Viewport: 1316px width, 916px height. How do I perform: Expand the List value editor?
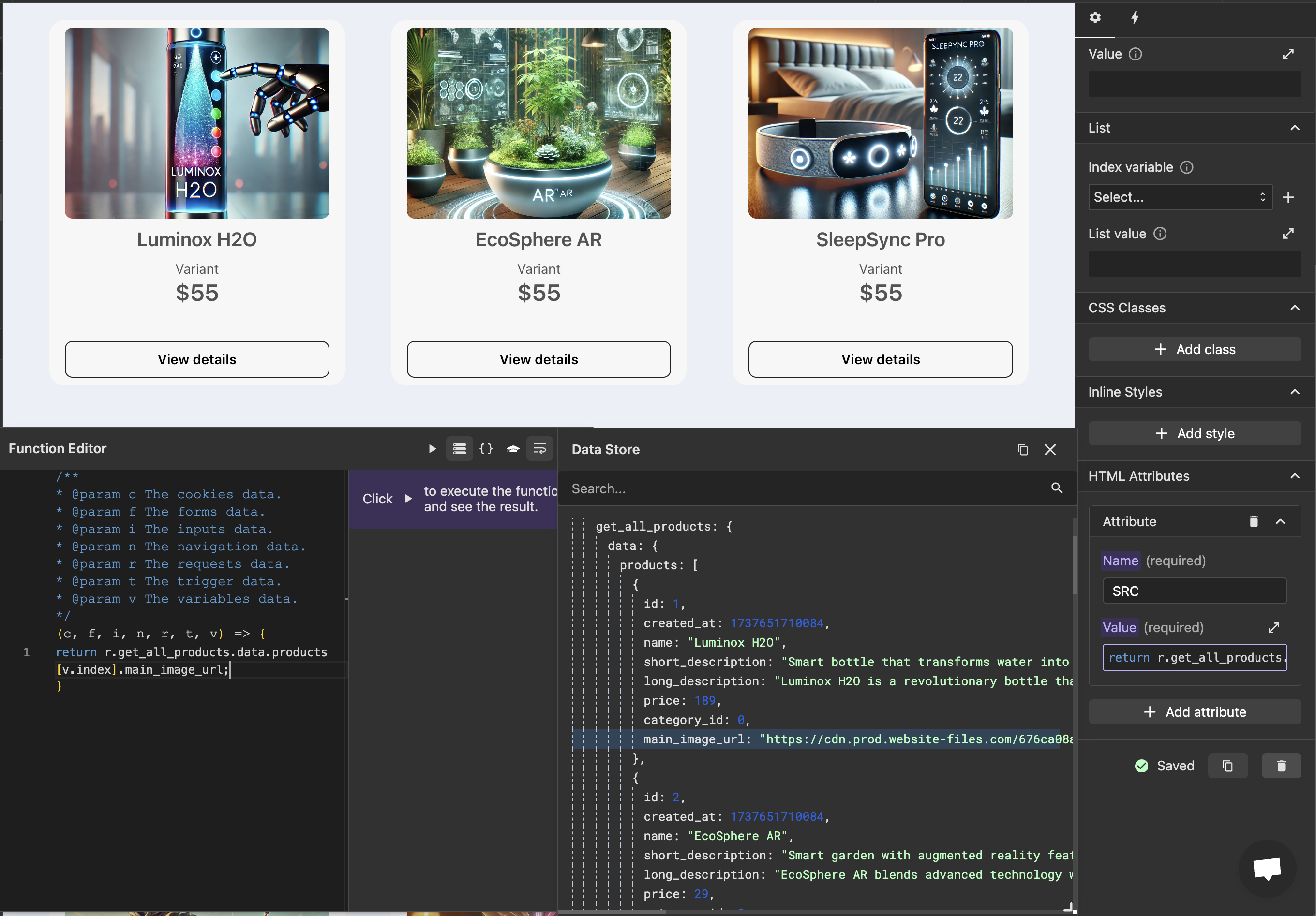[1288, 234]
